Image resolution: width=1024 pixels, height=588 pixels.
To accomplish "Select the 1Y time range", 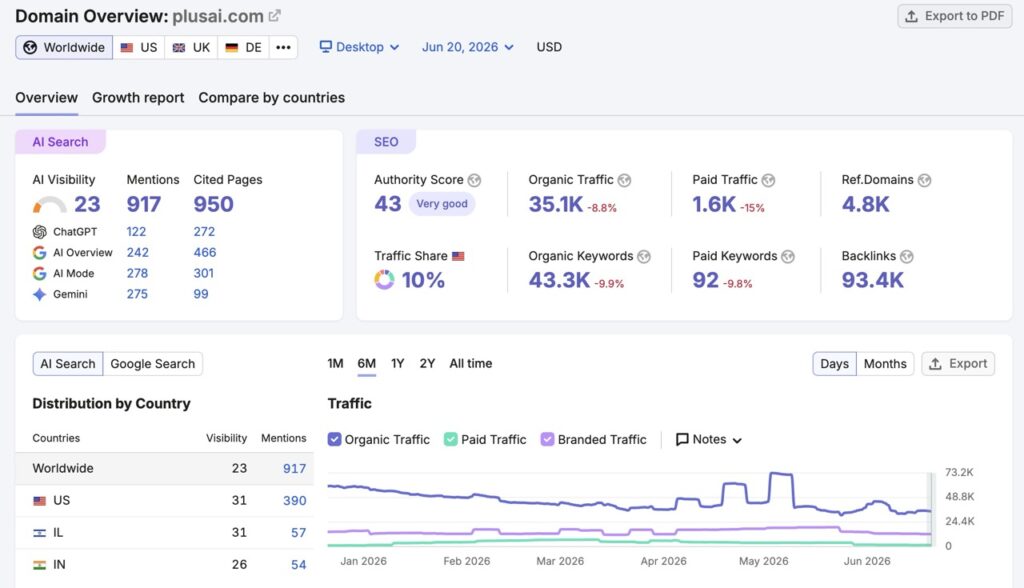I will pos(398,364).
